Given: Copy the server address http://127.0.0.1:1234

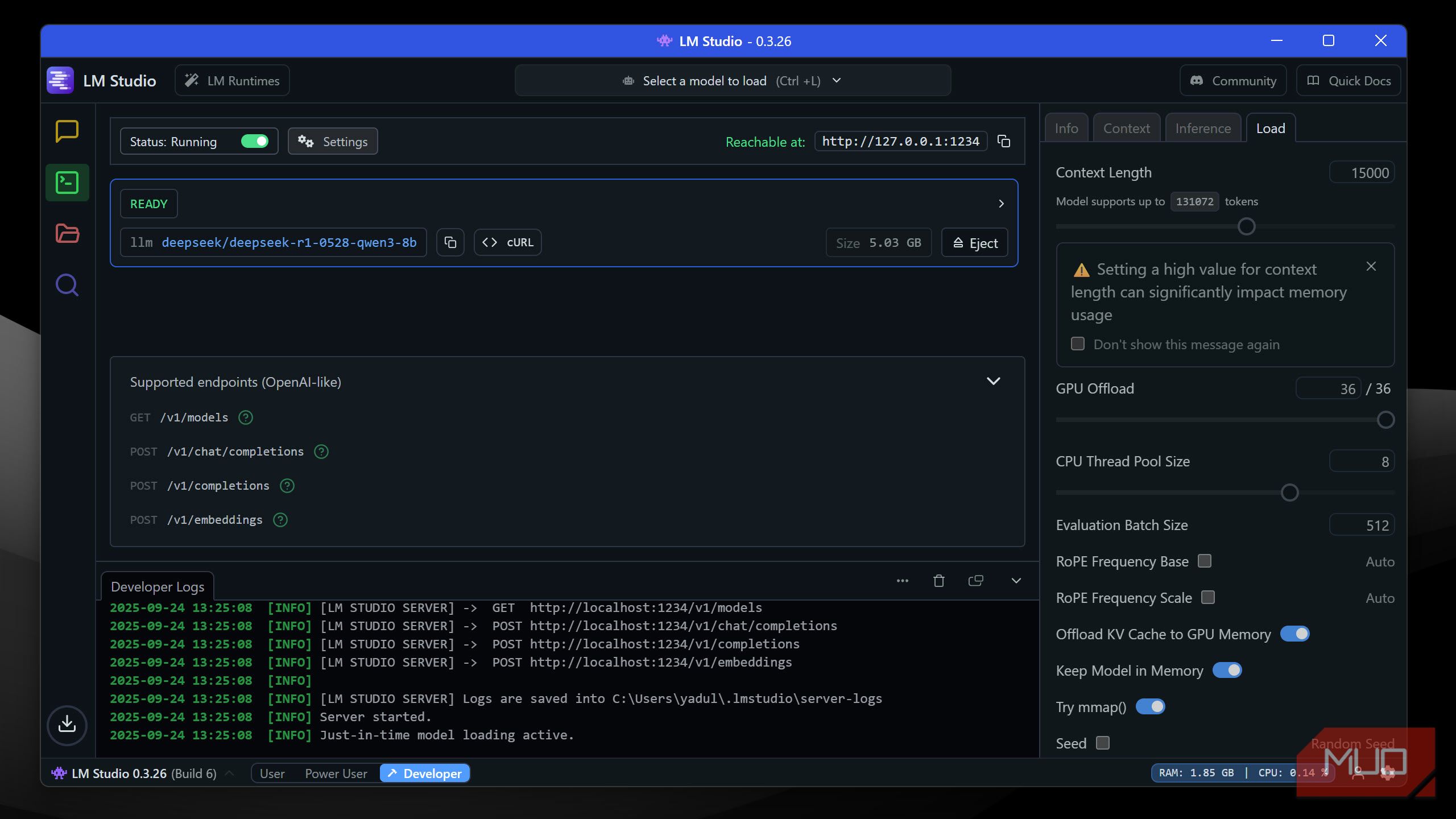Looking at the screenshot, I should 1004,142.
